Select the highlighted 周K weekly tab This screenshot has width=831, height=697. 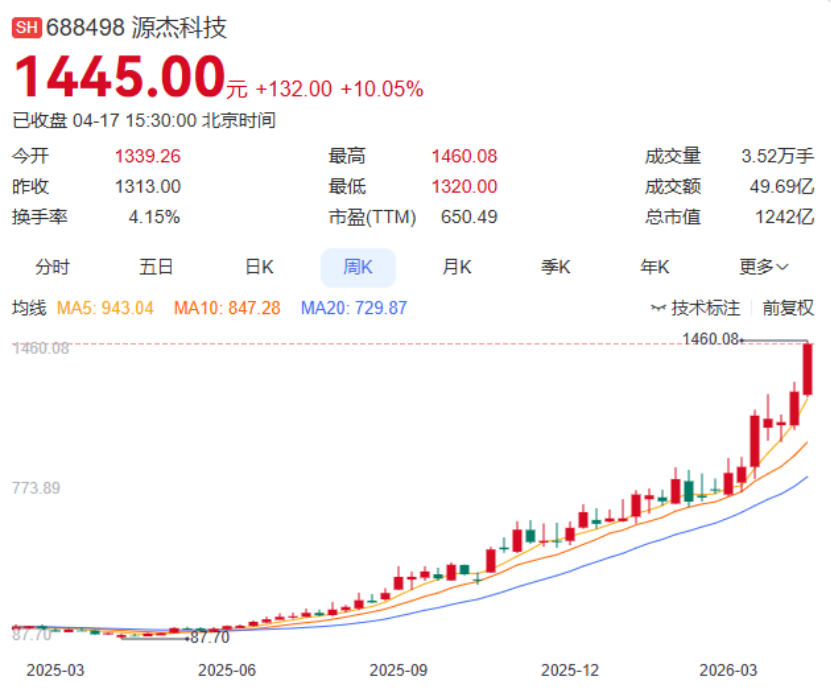[x=357, y=267]
